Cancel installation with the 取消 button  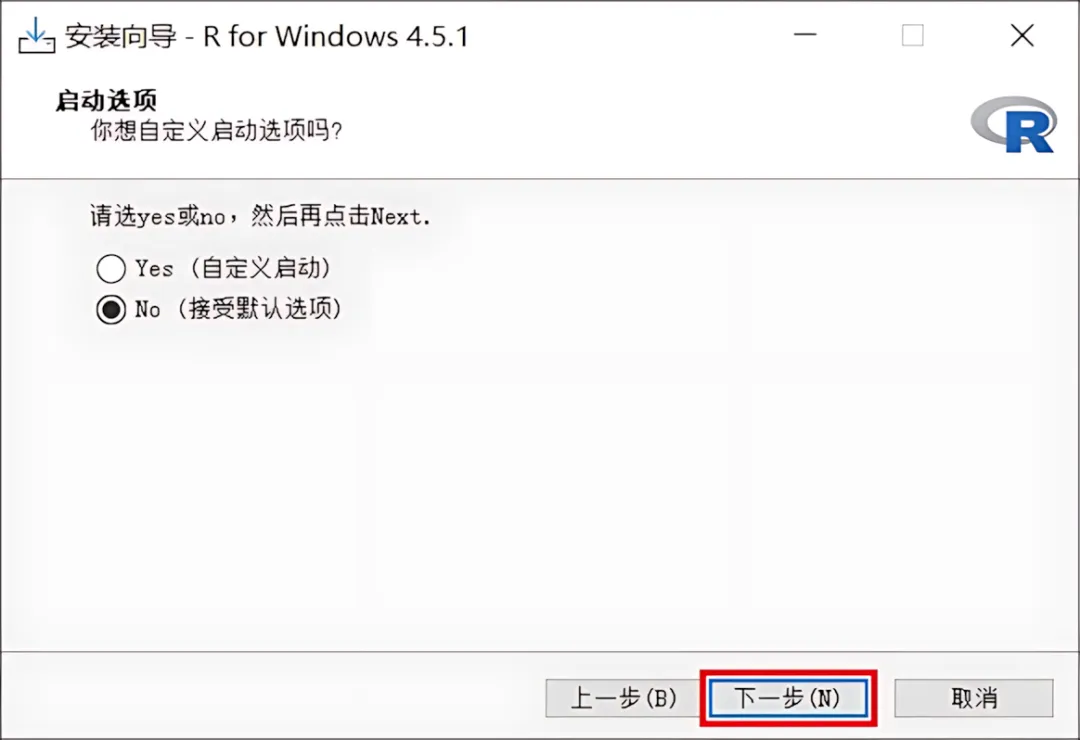coord(973,698)
